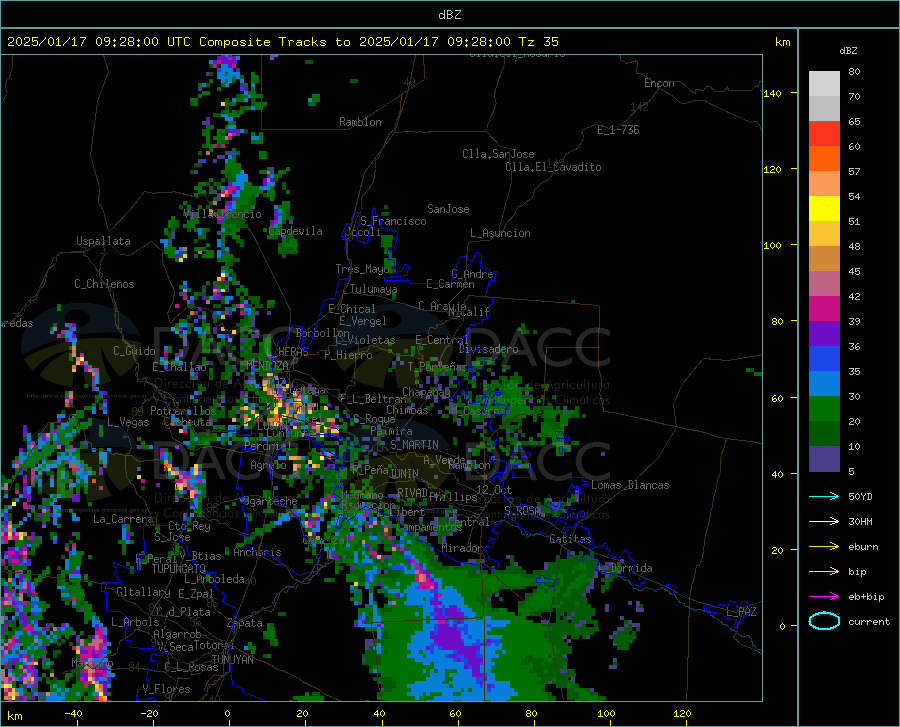Select the 42 dBZ magenta swatch
Viewport: 900px width, 727px height.
point(824,309)
